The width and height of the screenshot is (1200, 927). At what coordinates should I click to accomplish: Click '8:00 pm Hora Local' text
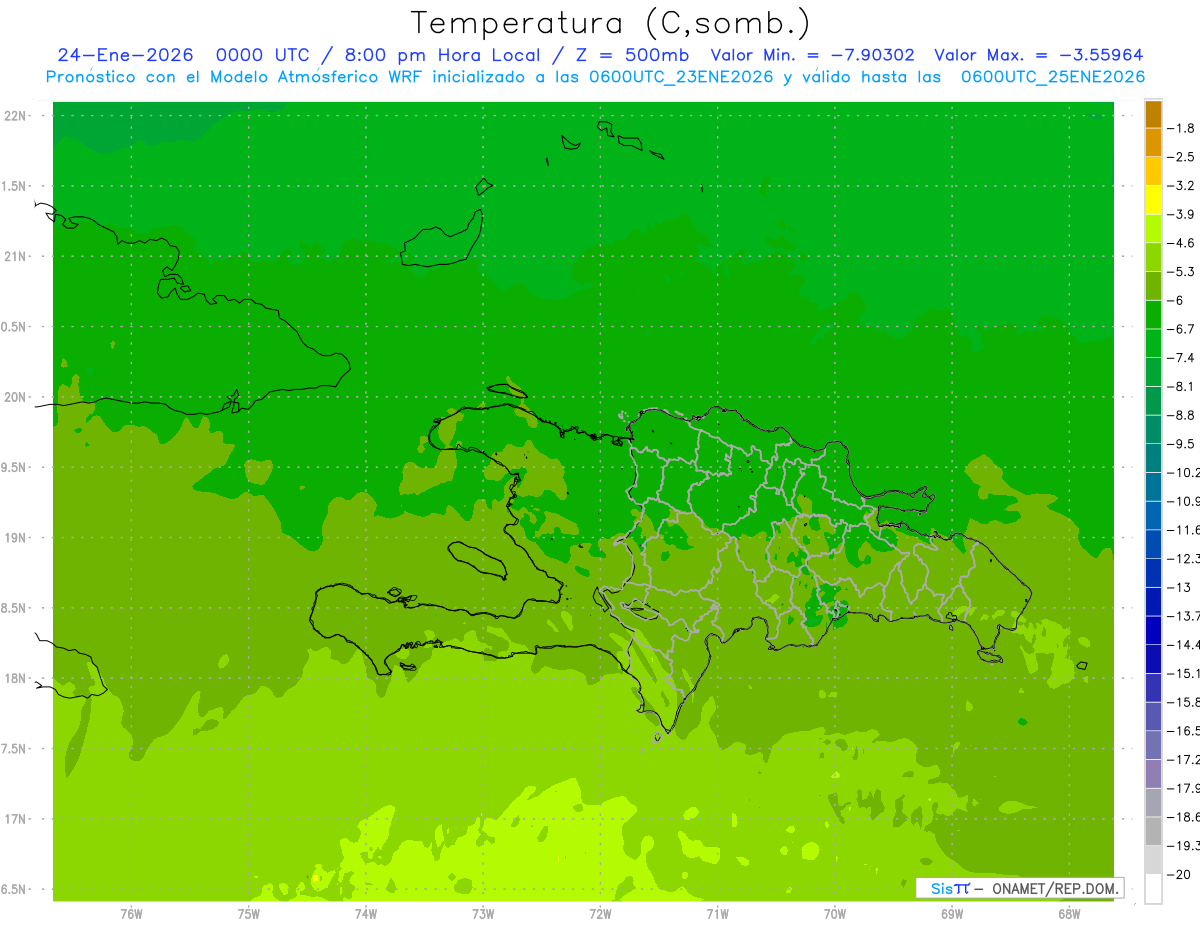444,55
